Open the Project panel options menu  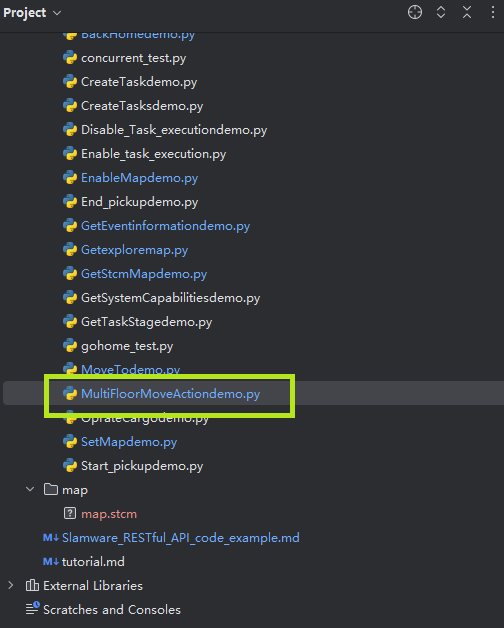coord(492,12)
